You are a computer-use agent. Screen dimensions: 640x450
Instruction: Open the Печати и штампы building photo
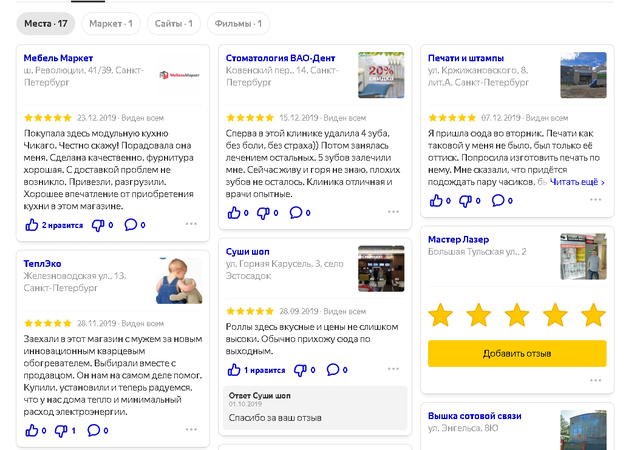tap(583, 75)
